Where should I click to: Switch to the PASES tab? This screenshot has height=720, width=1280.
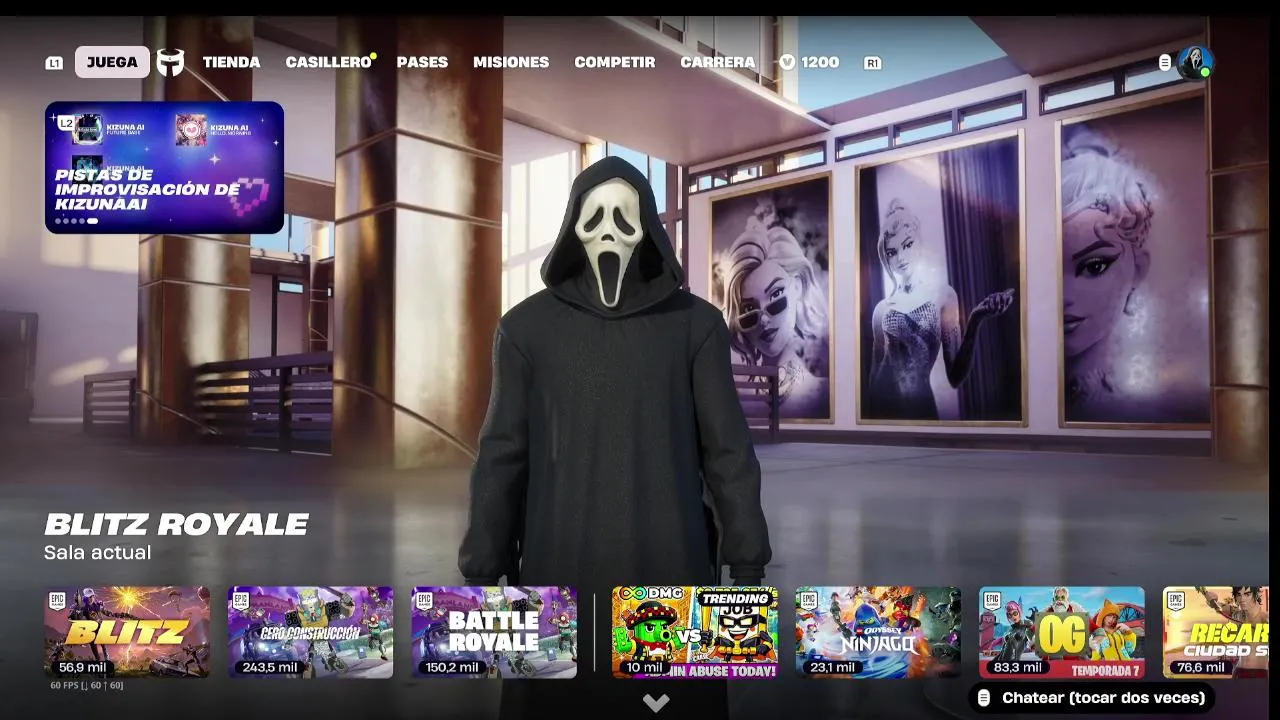422,62
